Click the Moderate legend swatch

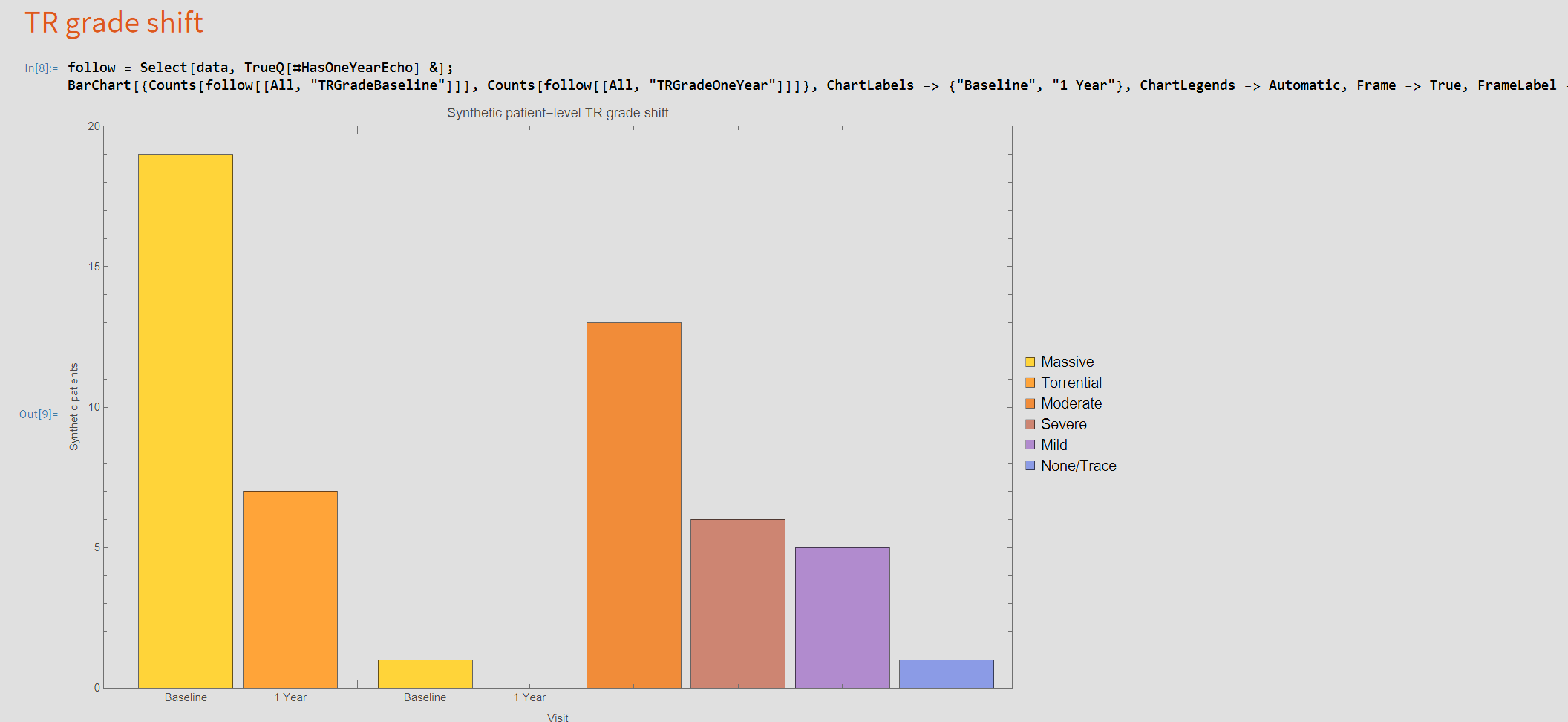(1030, 404)
